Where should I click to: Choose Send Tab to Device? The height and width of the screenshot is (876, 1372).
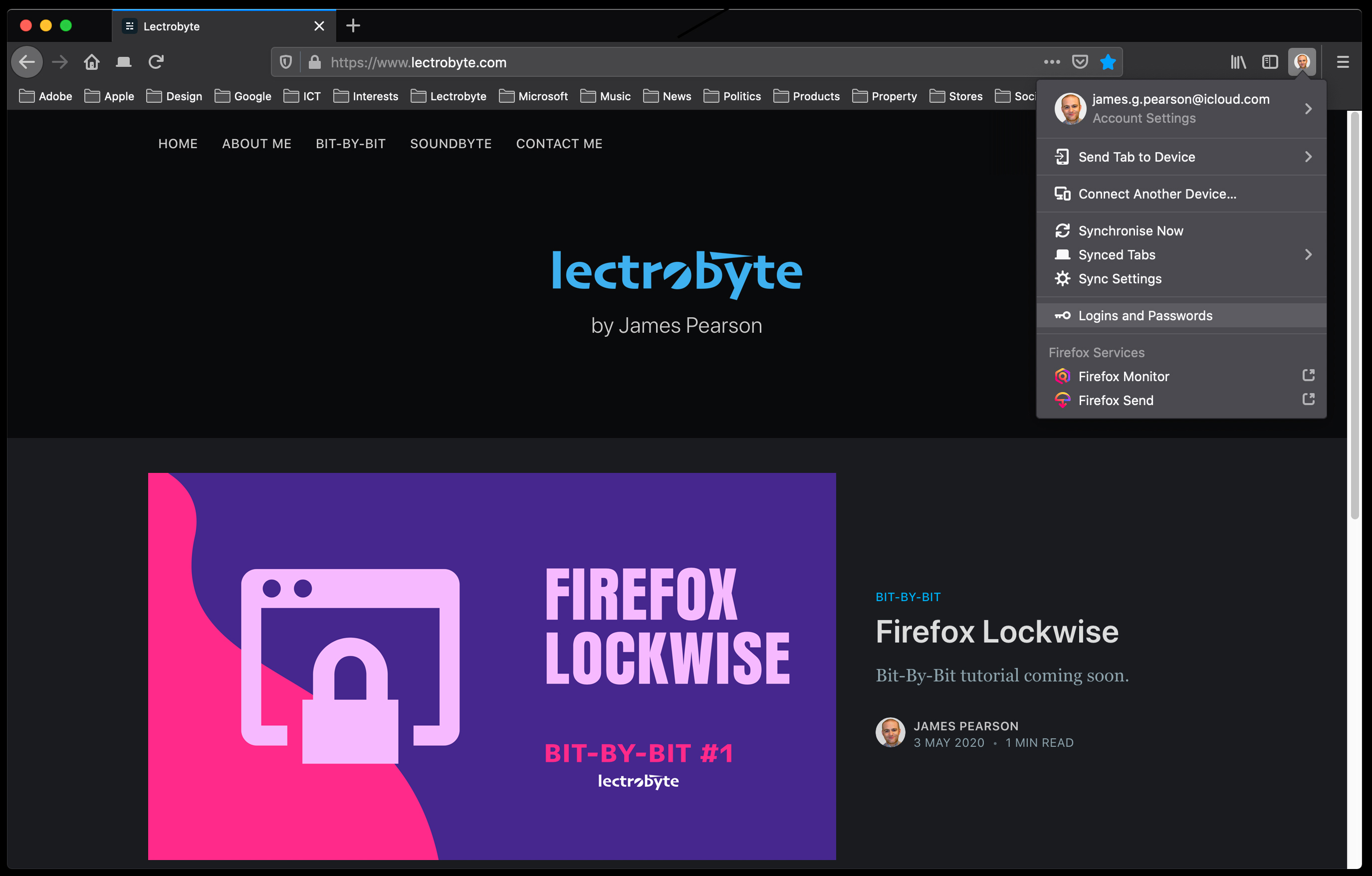(x=1182, y=157)
